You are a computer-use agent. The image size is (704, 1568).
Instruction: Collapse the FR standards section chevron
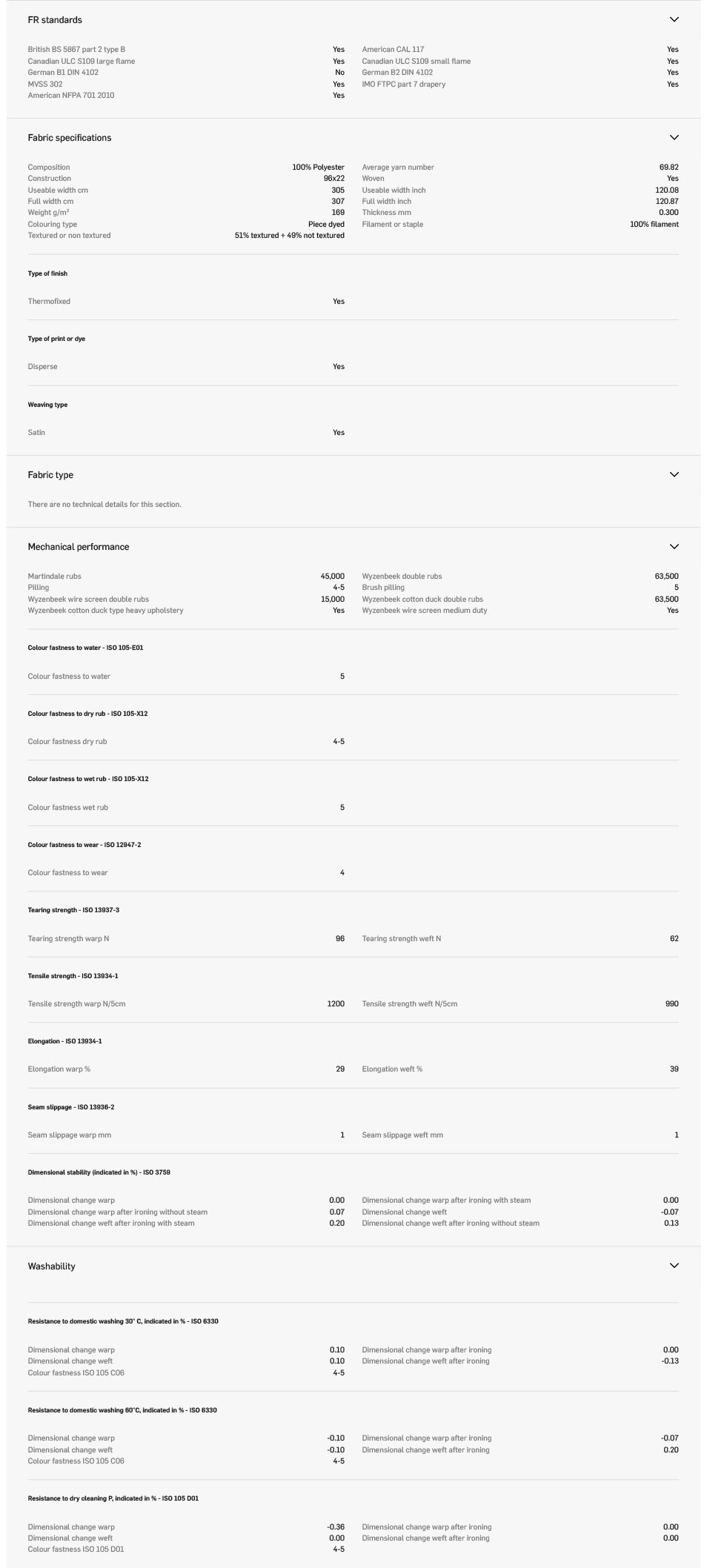coord(674,20)
